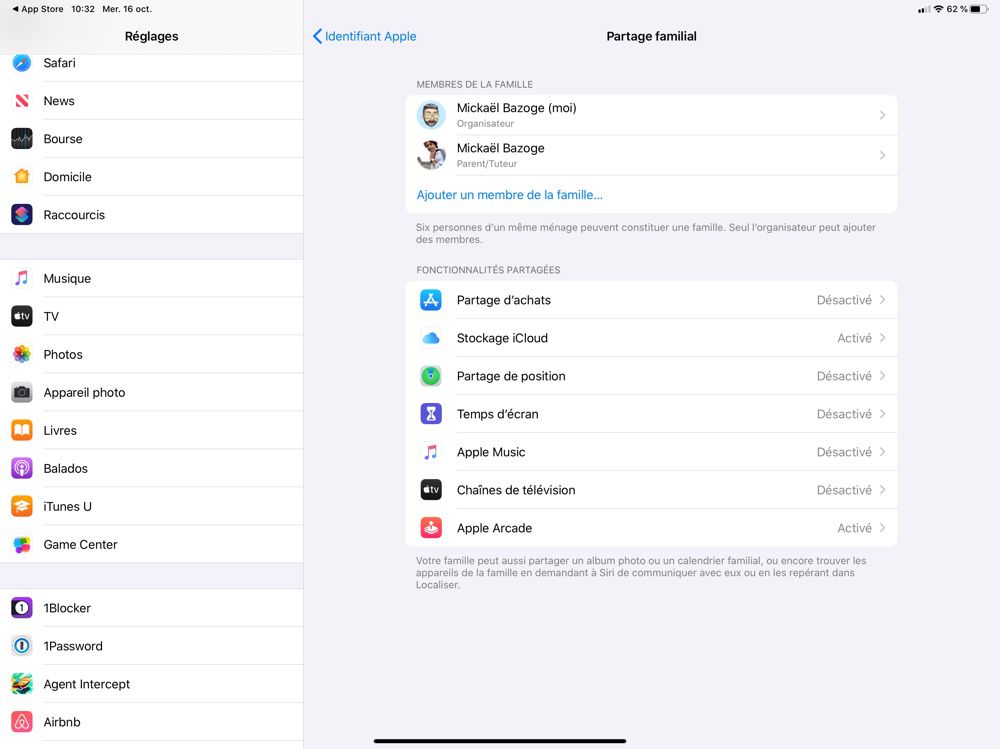Tap the Livres label in sidebar
Image resolution: width=1000 pixels, height=749 pixels.
tap(60, 430)
